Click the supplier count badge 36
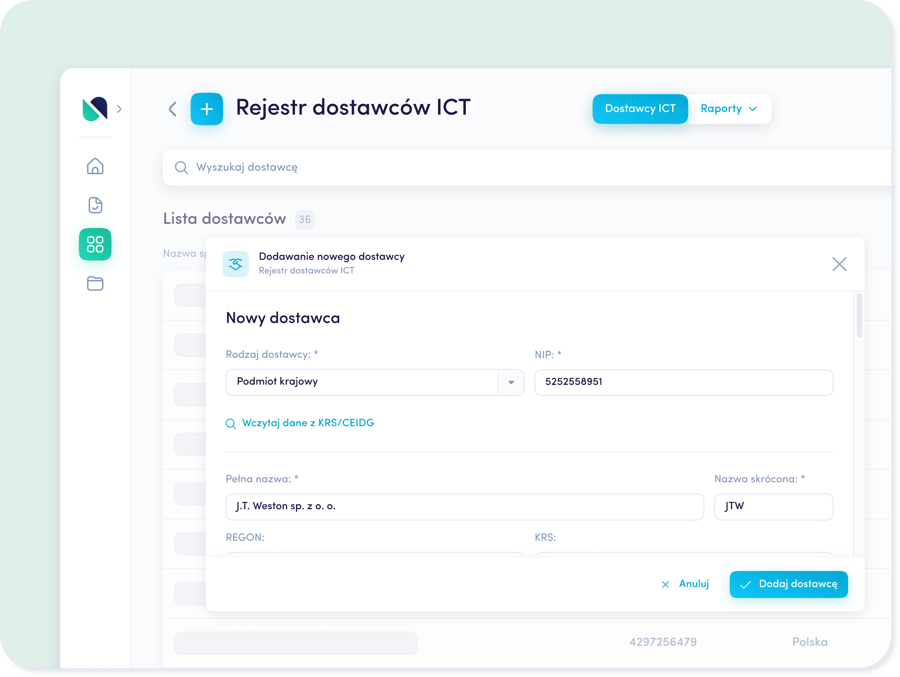 (x=304, y=219)
